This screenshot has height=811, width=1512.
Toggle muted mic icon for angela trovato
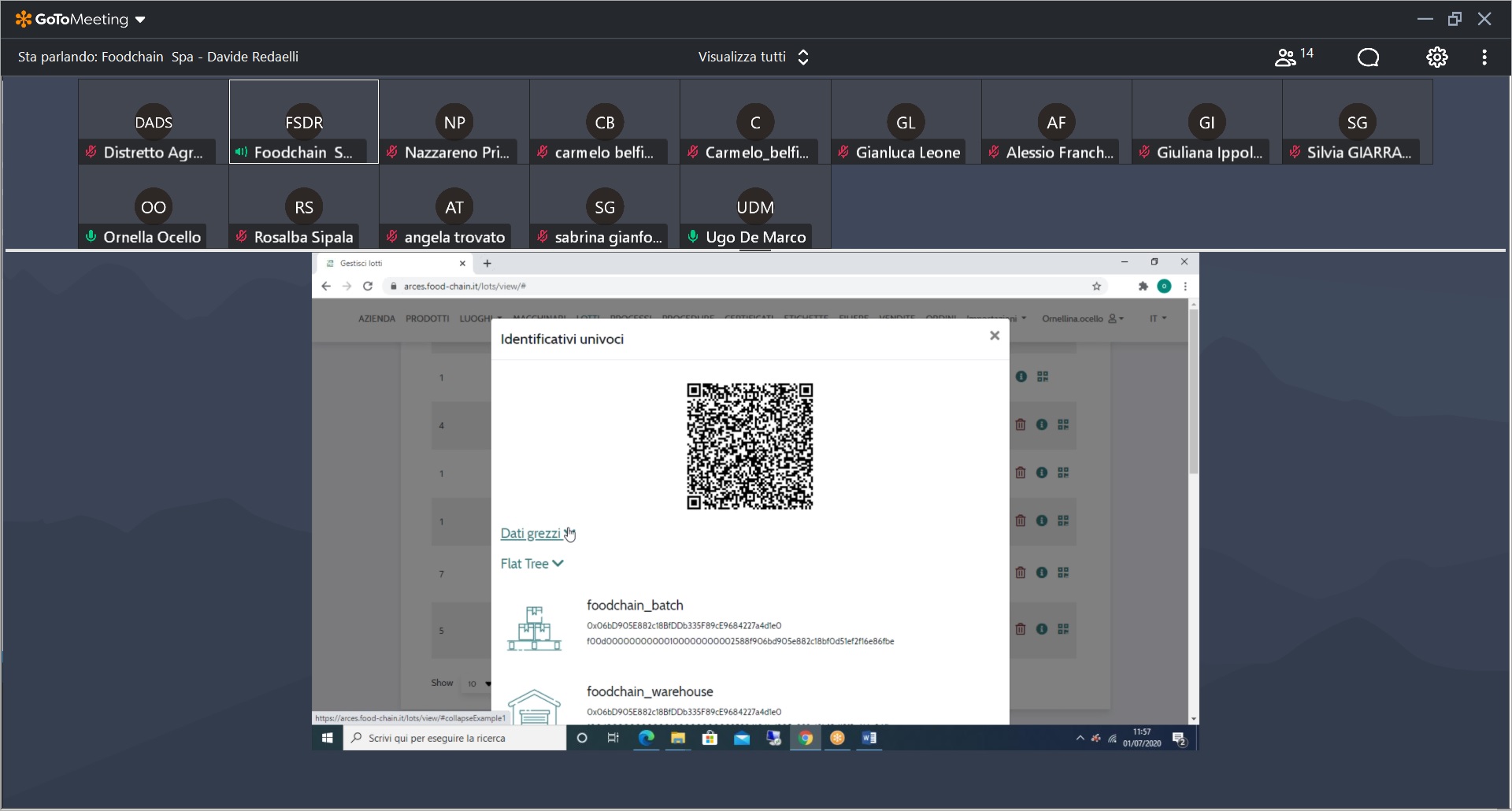(x=392, y=236)
